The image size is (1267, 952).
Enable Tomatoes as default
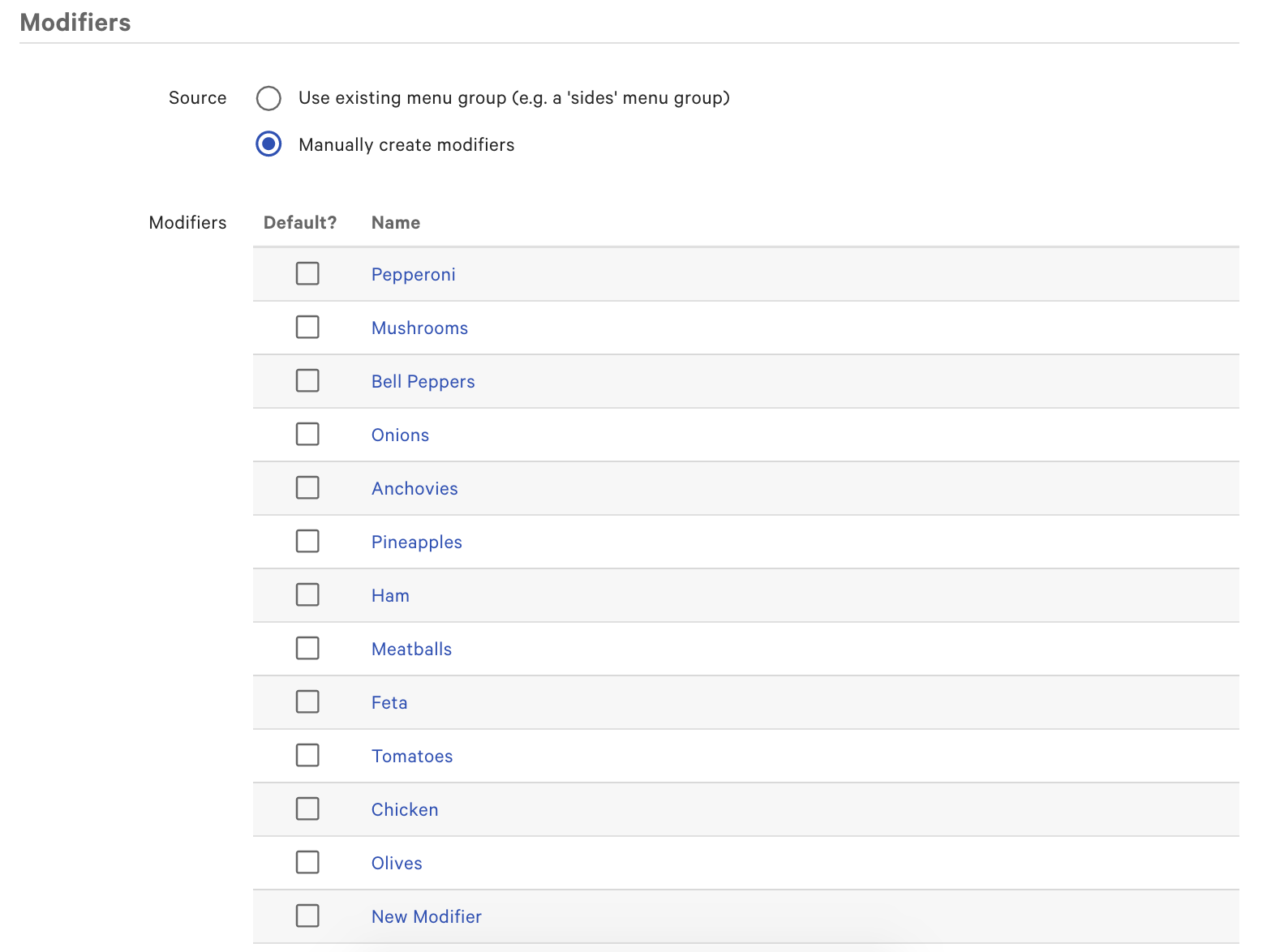[x=307, y=755]
